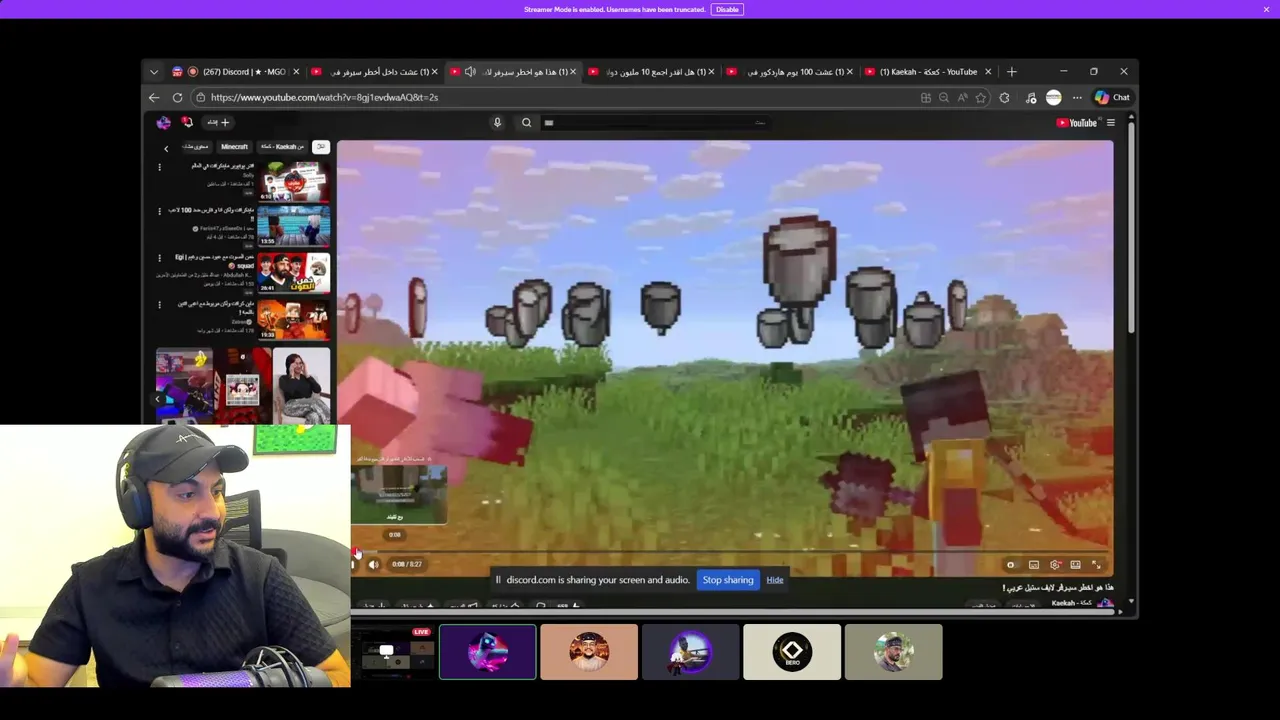Select the LIVE stream preview tile
The image size is (1280, 720).
(391, 652)
